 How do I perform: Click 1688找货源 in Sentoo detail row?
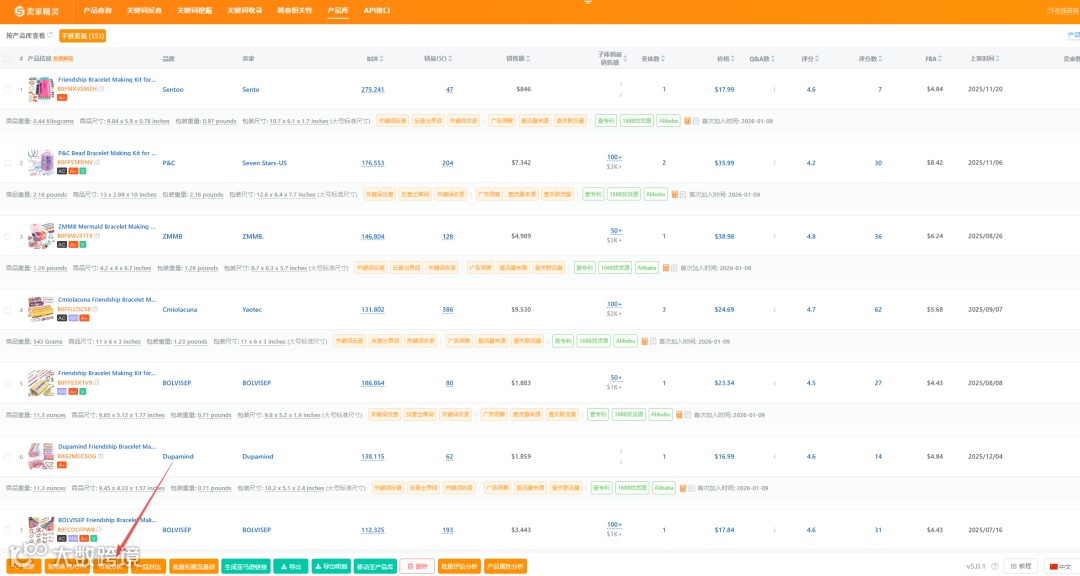(636, 121)
